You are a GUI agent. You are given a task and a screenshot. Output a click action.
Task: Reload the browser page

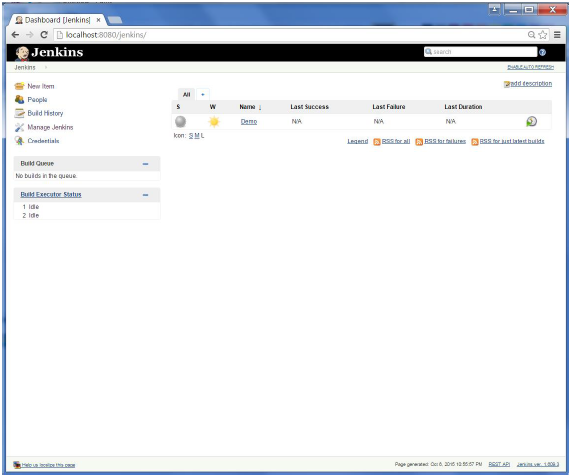(44, 35)
